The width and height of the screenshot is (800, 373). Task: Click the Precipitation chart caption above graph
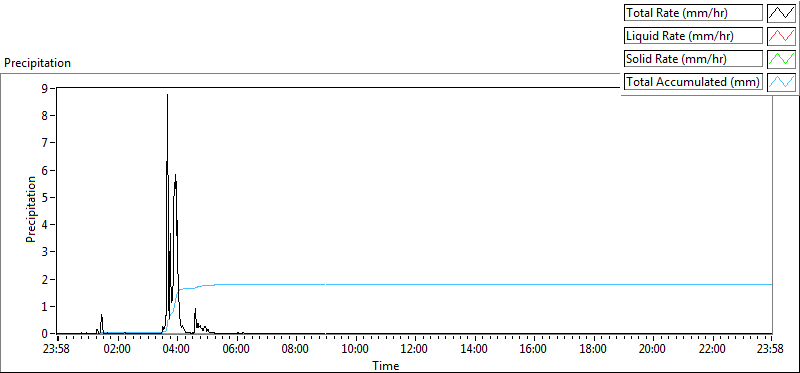38,63
